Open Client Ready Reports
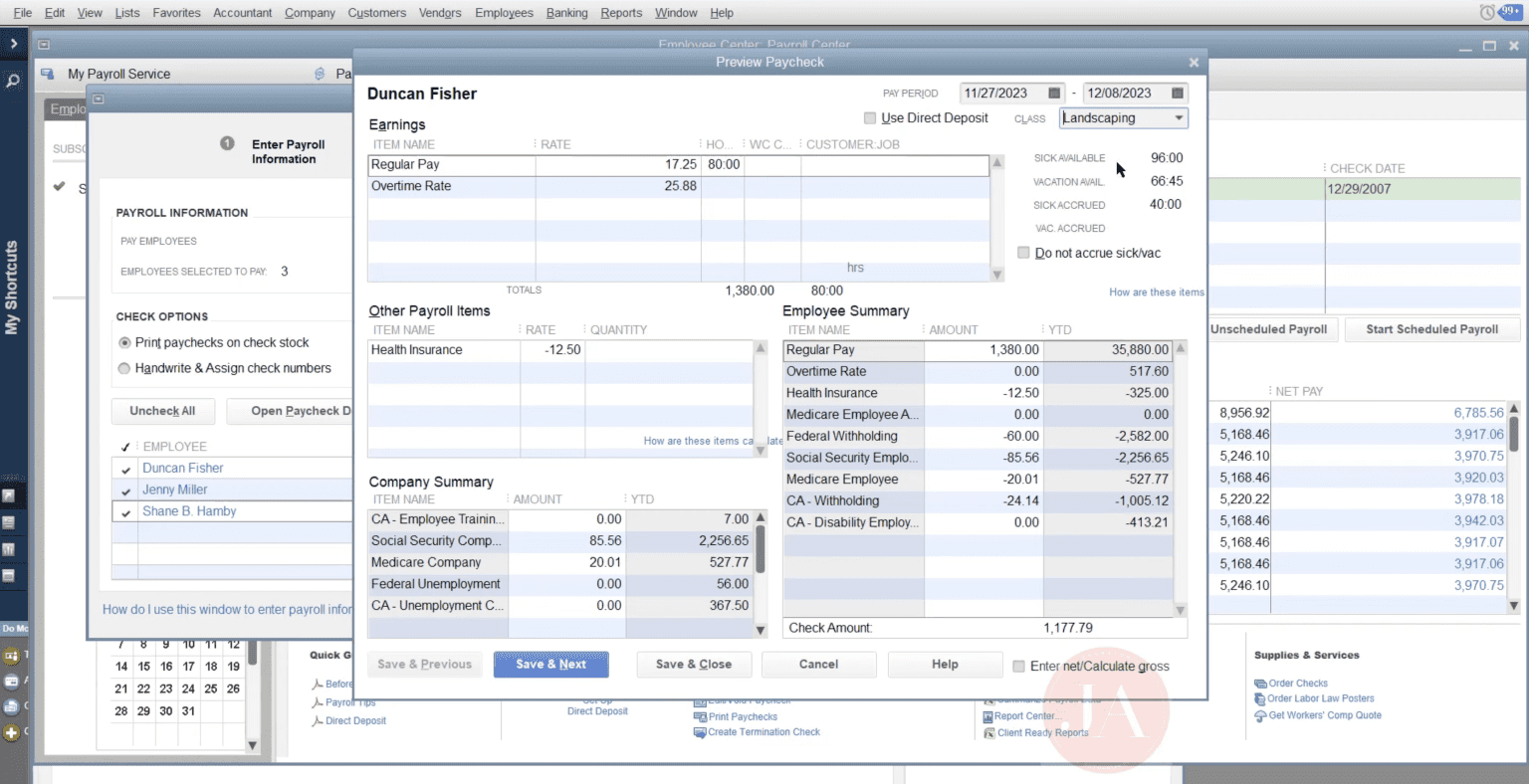 coord(1041,732)
